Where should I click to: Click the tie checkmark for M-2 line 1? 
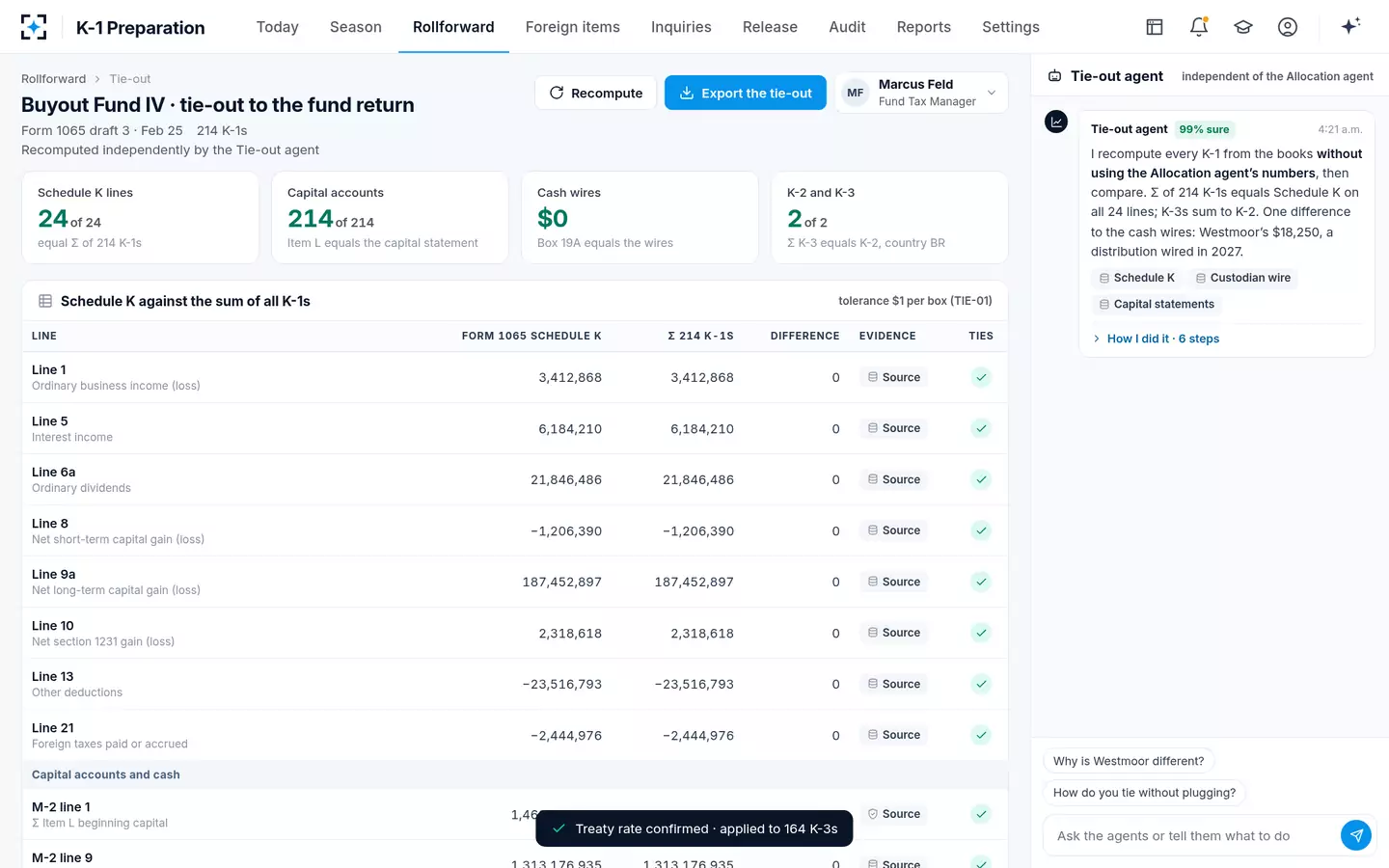981,814
